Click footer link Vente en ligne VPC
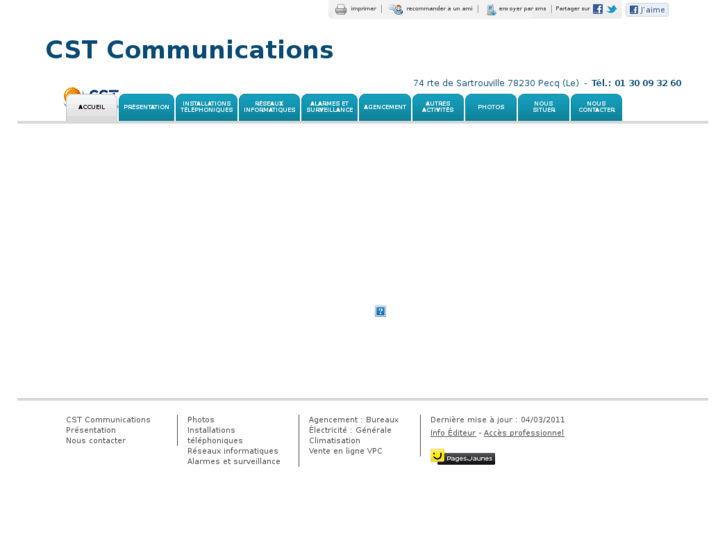Screen dimensions: 727x545 tap(345, 451)
